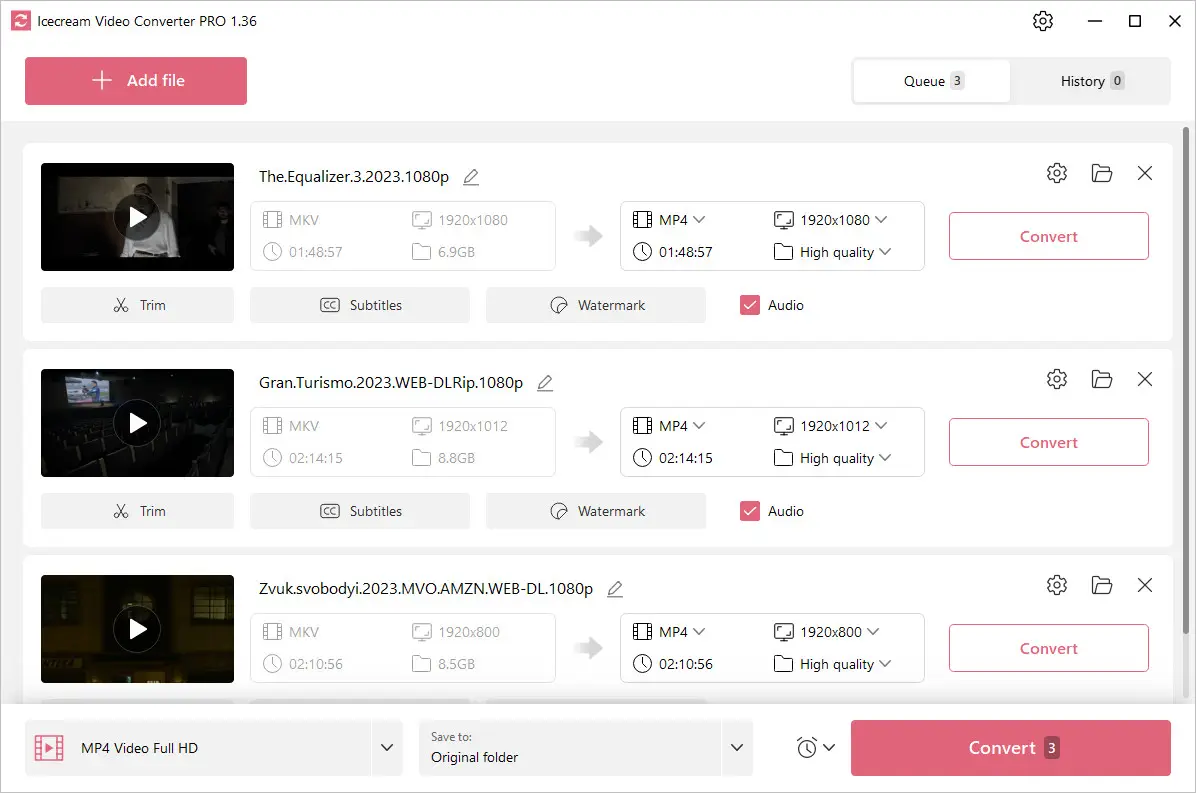Toggle Audio checkbox for The.Equalizer.3
Viewport: 1196px width, 793px height.
click(x=750, y=305)
